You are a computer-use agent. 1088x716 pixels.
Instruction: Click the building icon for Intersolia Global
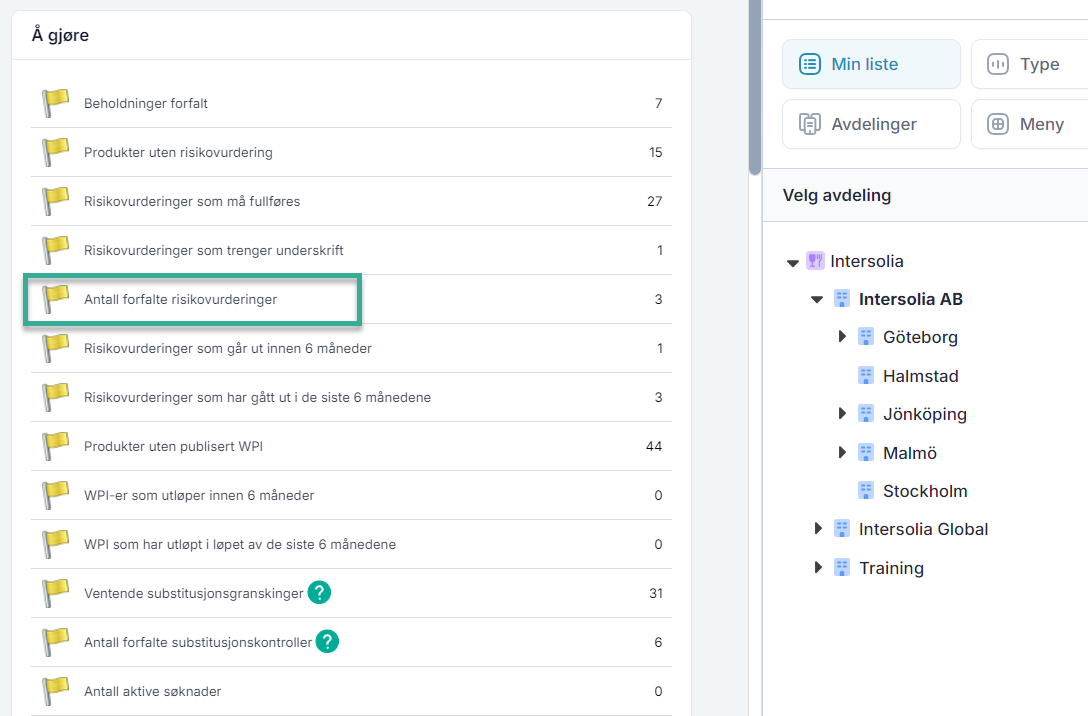[x=842, y=529]
